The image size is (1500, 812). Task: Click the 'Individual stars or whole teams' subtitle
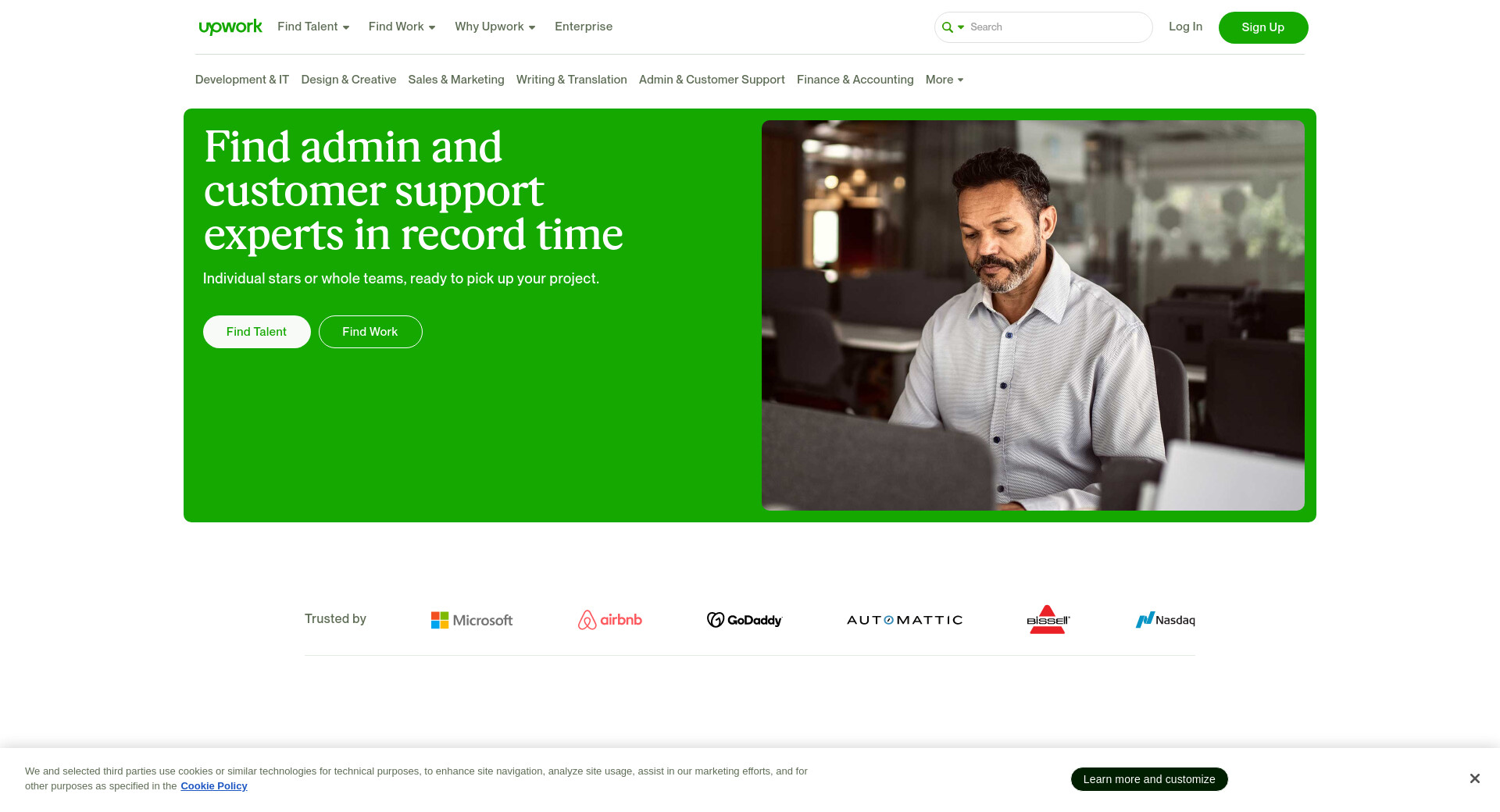401,279
